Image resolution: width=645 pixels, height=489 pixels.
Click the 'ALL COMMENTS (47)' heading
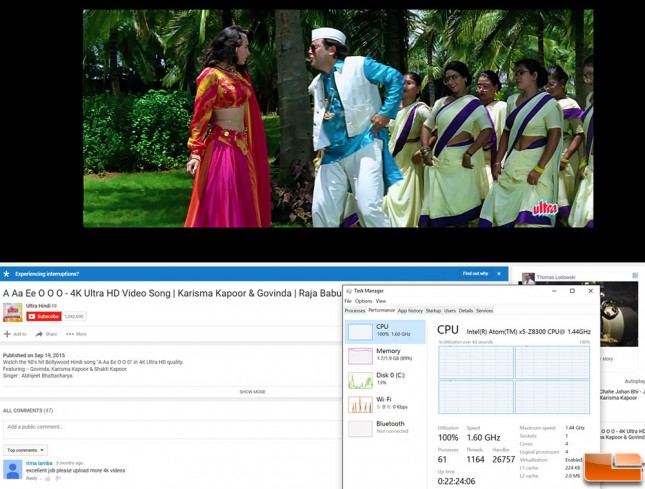coord(28,410)
